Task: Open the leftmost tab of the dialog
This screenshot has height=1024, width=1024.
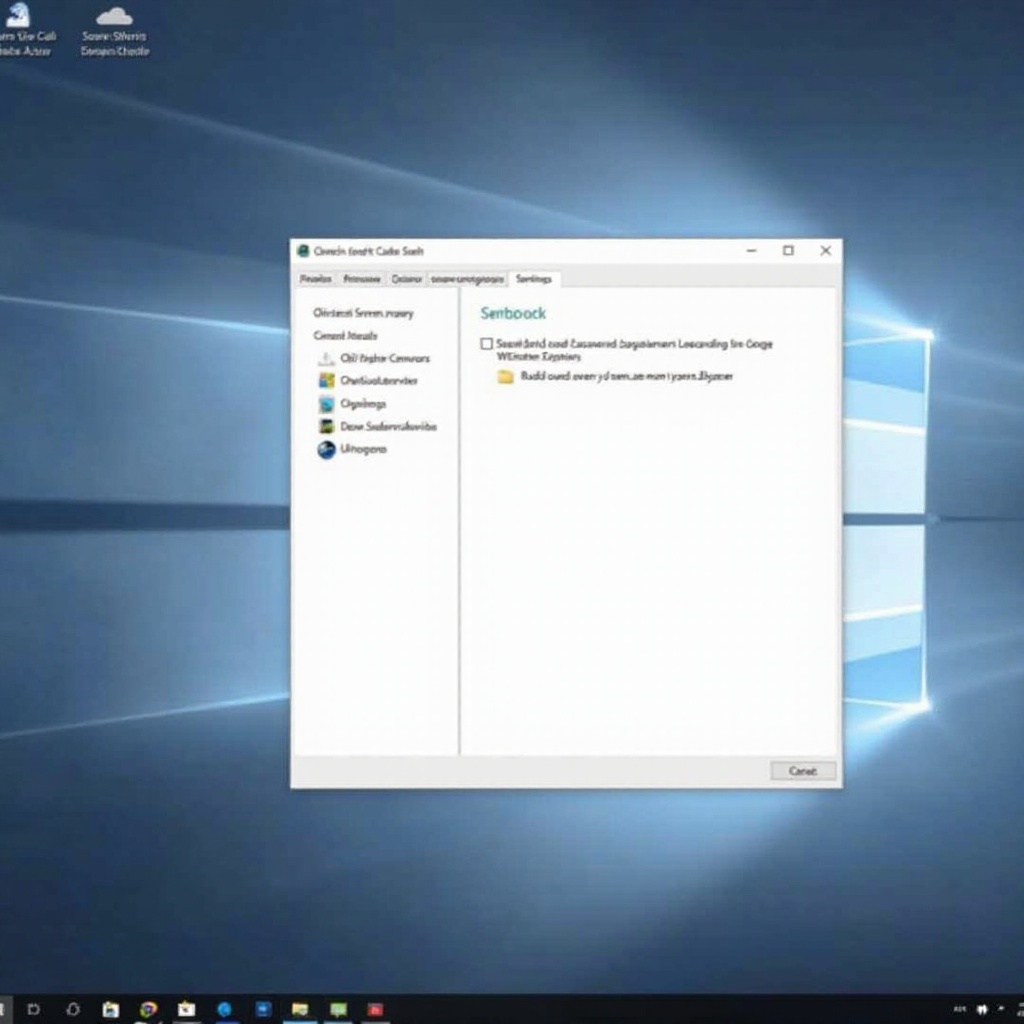Action: pyautogui.click(x=315, y=279)
